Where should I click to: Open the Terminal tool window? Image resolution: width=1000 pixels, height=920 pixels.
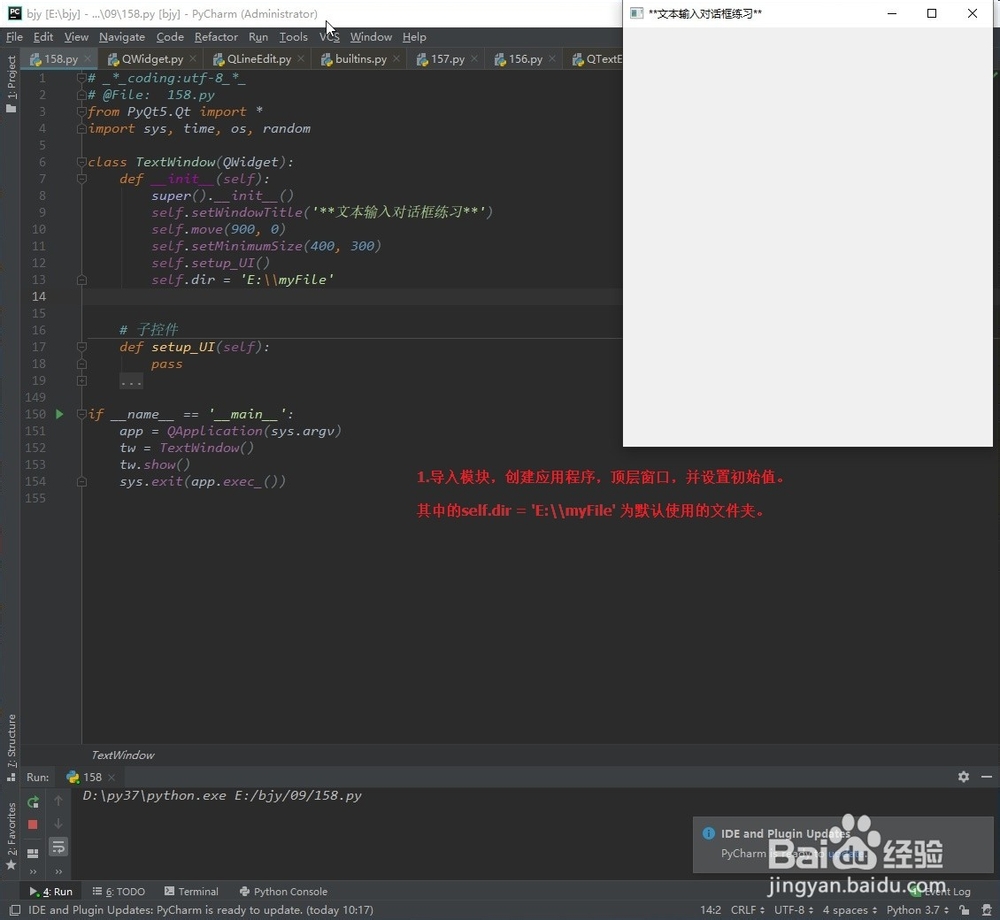[x=198, y=891]
